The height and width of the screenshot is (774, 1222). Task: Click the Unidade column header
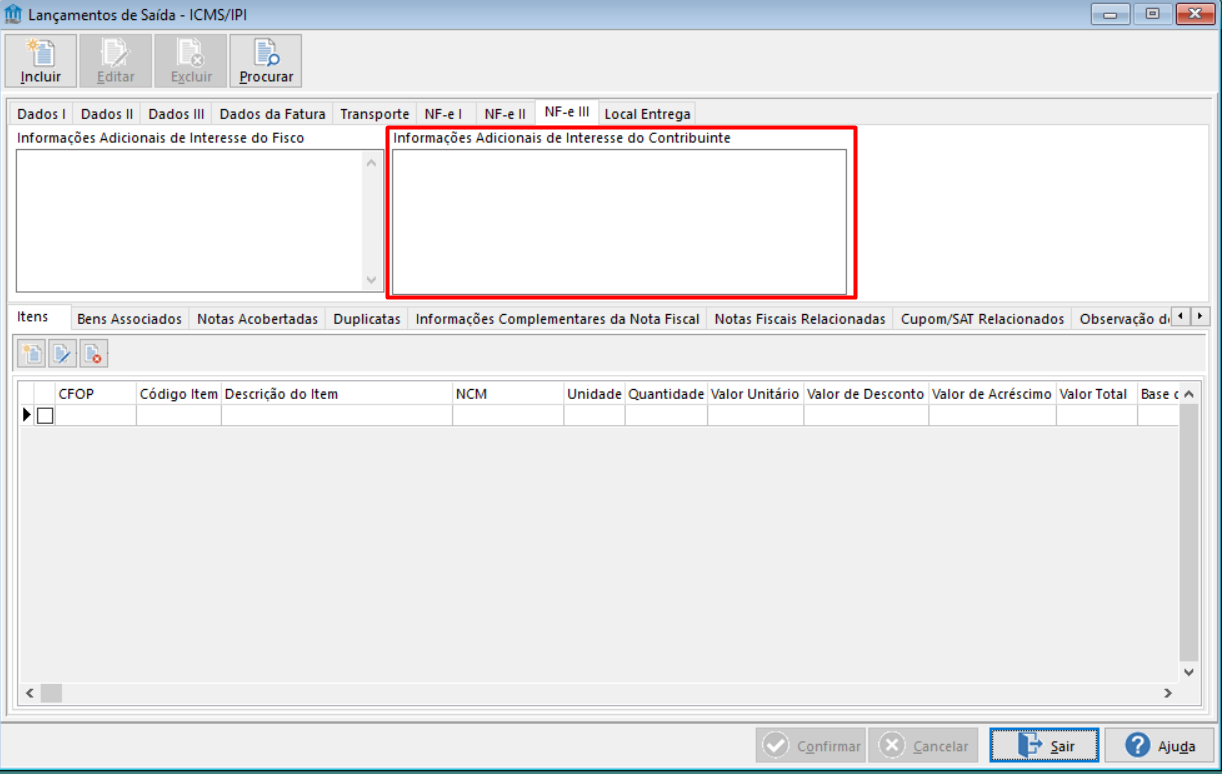(x=594, y=394)
